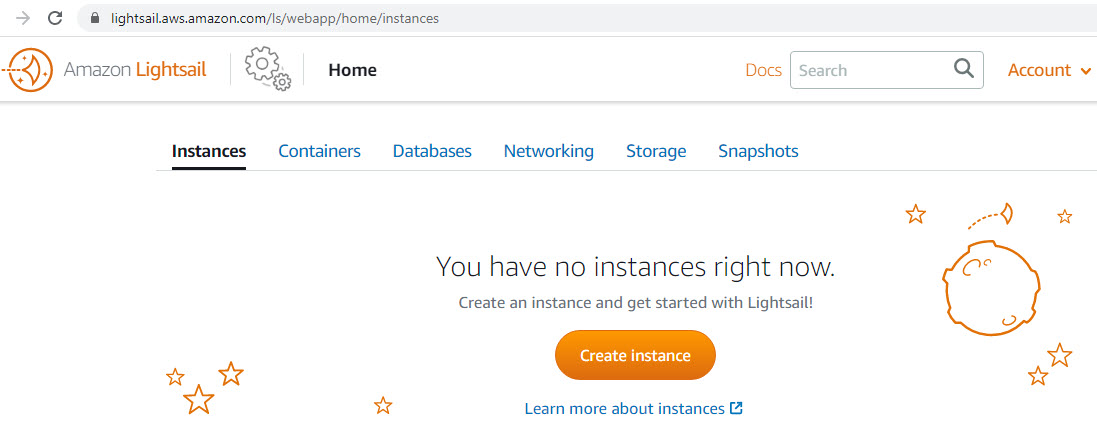Image resolution: width=1097 pixels, height=421 pixels.
Task: Open the Databases tab
Action: (x=432, y=151)
